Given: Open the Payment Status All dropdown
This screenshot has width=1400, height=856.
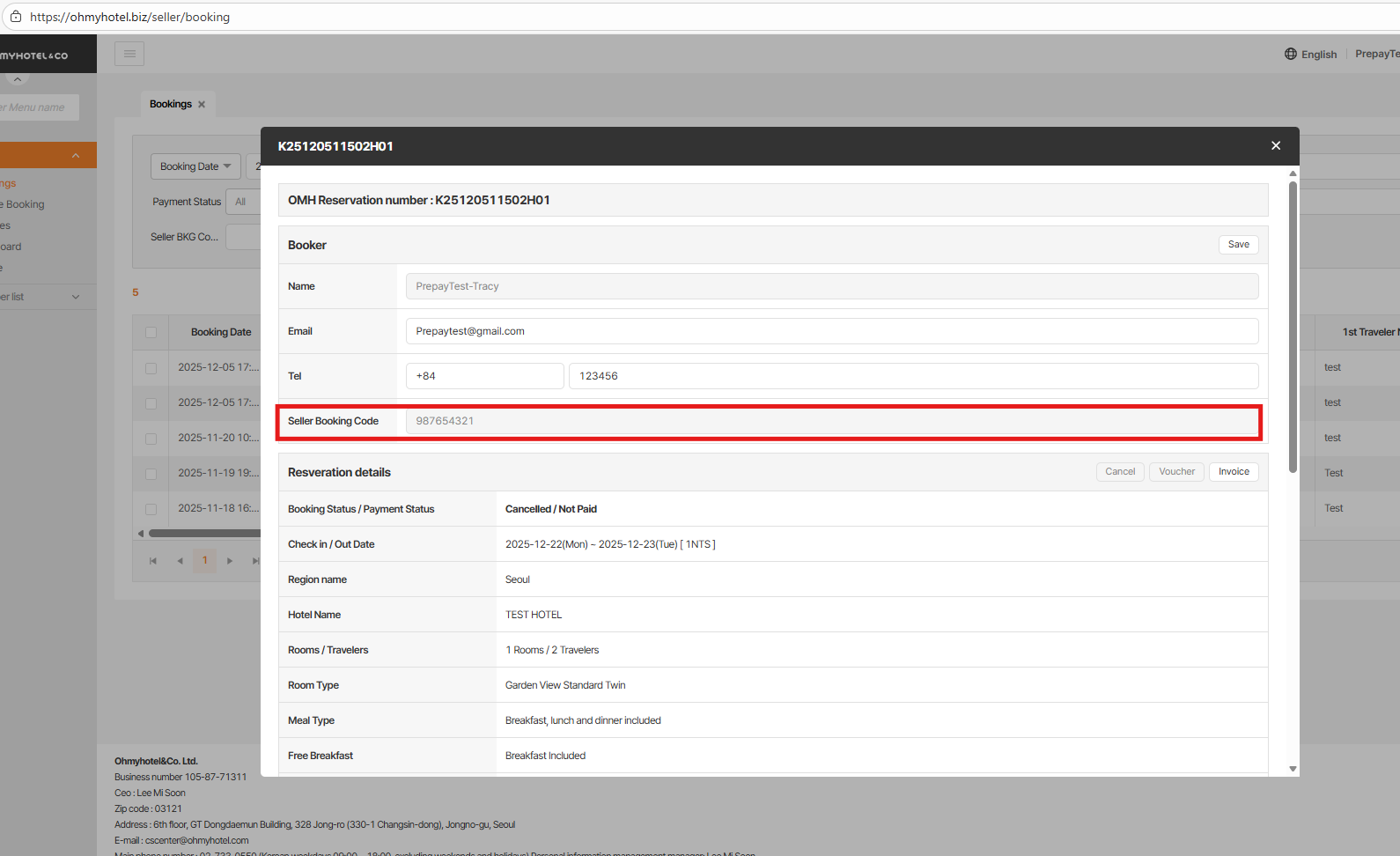Looking at the screenshot, I should pyautogui.click(x=243, y=202).
